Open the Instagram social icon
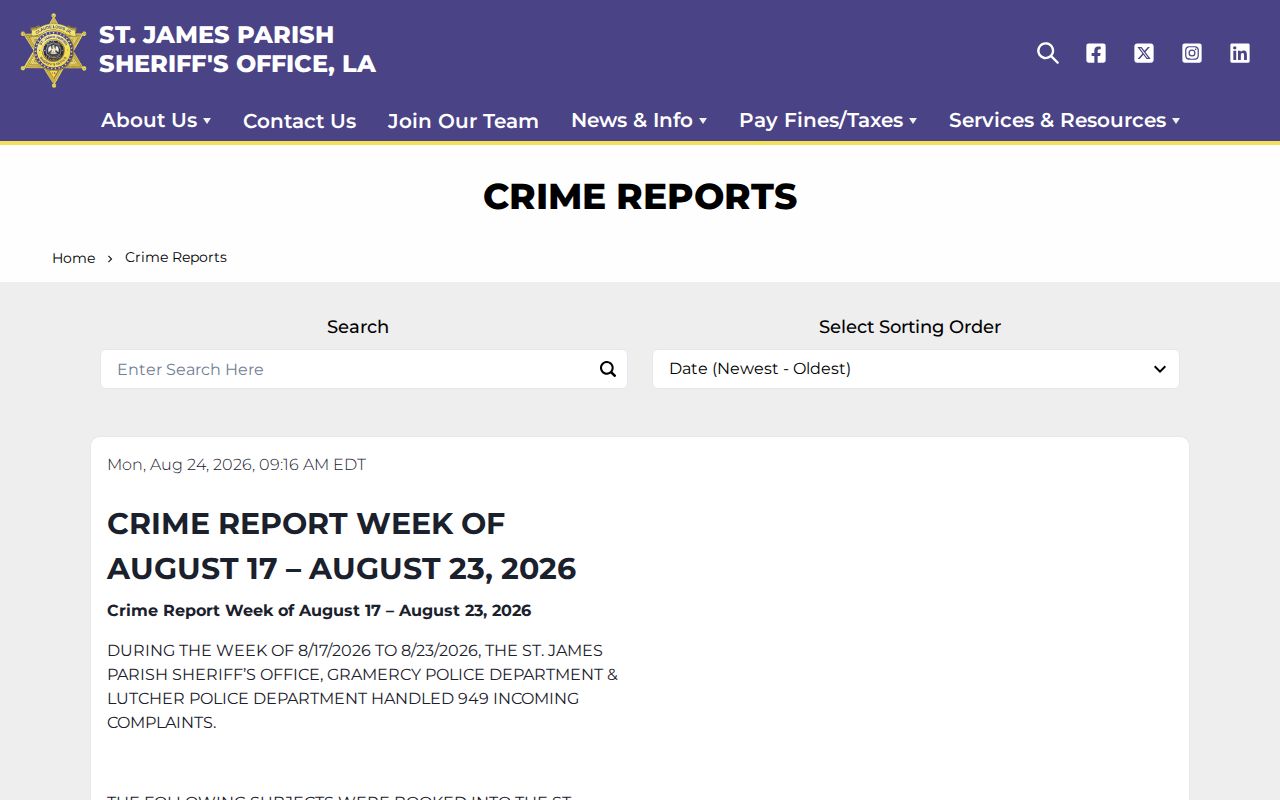Screen dimensions: 1280x800 pos(1192,53)
